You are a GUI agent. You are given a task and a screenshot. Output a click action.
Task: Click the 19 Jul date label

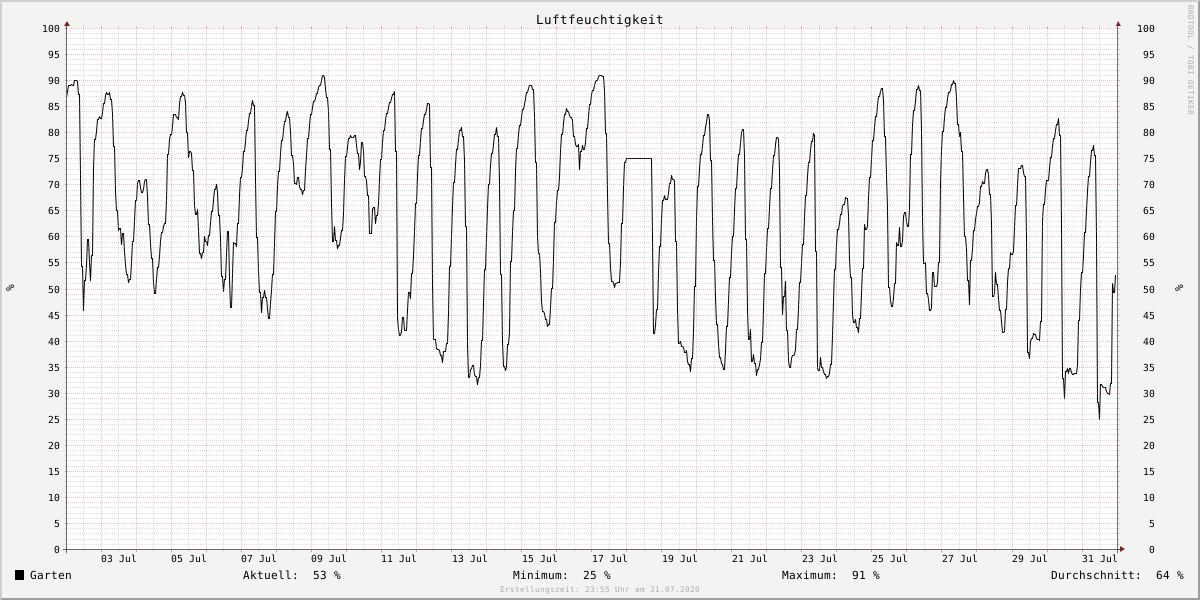click(x=680, y=559)
